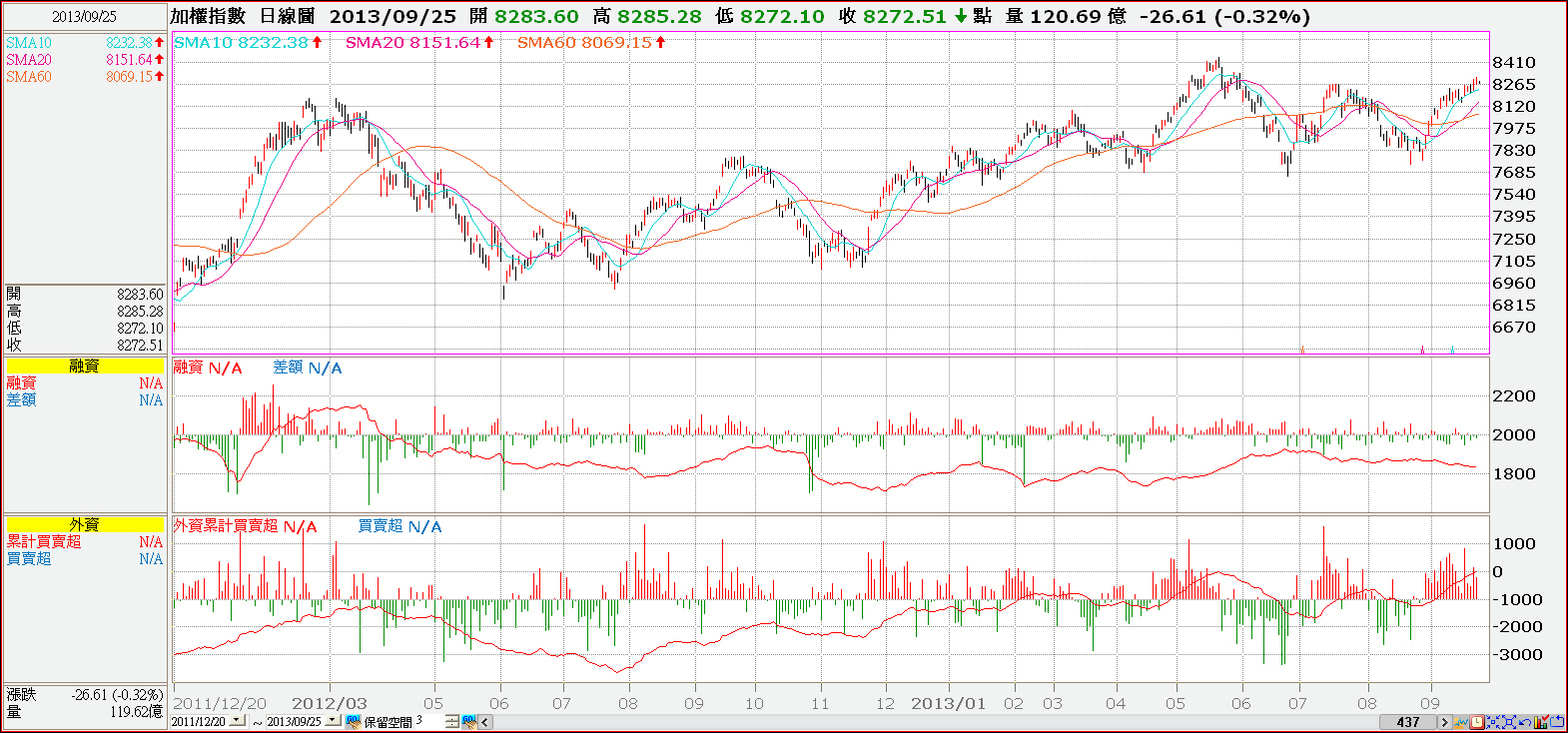Click the orange-blue line chart type icon
Image resolution: width=1568 pixels, height=733 pixels.
pyautogui.click(x=1461, y=722)
